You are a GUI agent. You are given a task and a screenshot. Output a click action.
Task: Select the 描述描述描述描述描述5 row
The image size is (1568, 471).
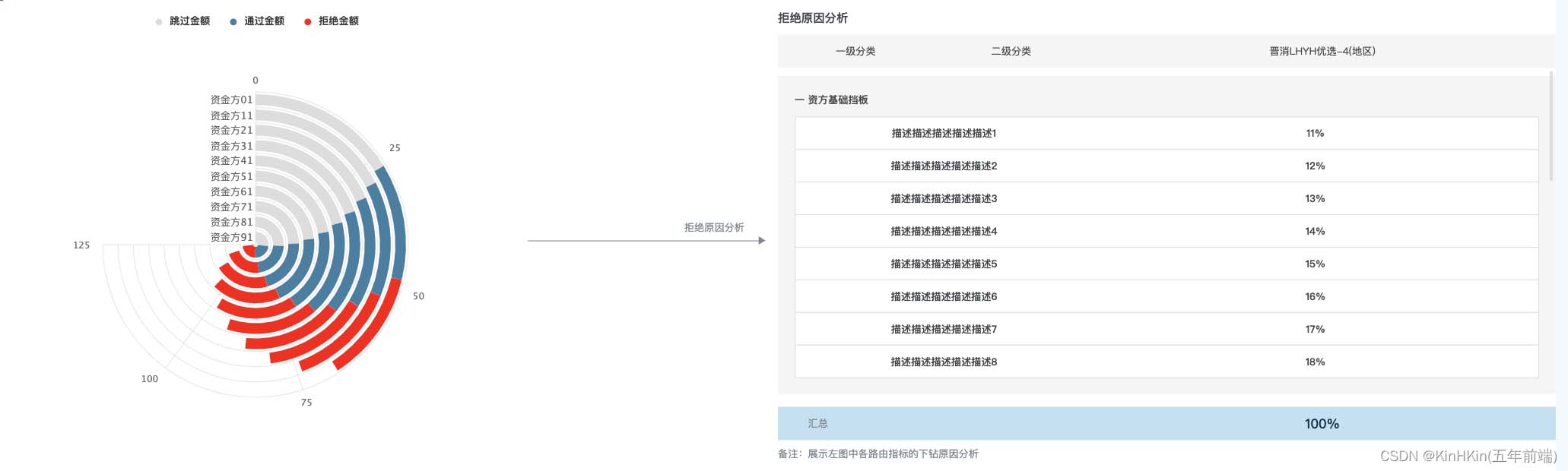944,264
